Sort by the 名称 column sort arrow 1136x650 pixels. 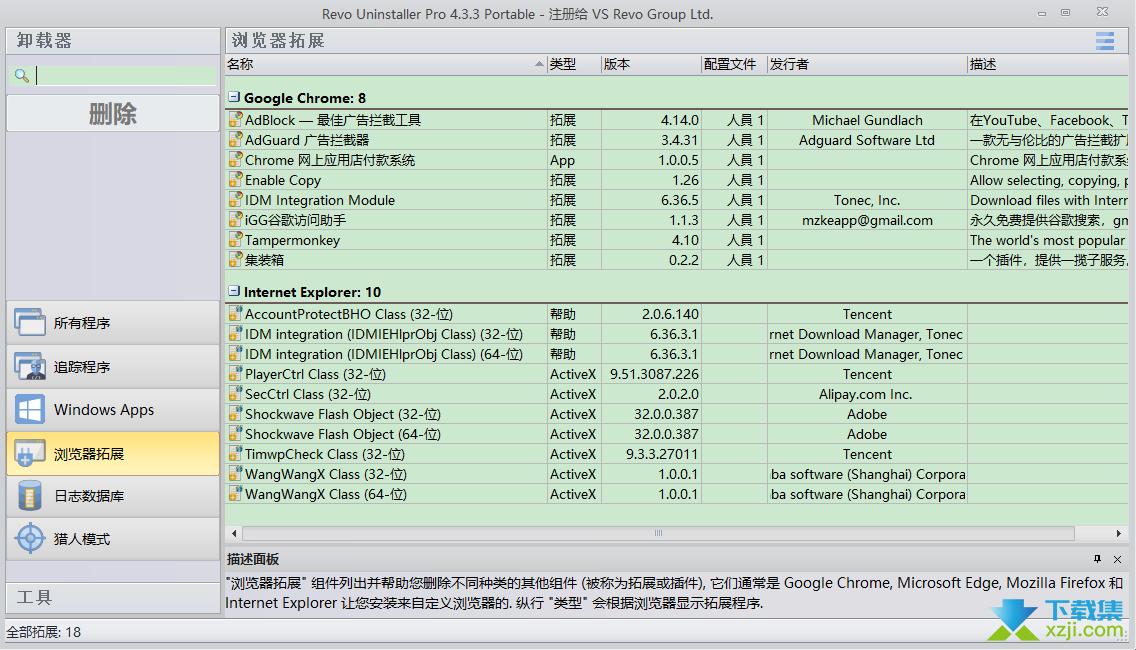point(539,64)
